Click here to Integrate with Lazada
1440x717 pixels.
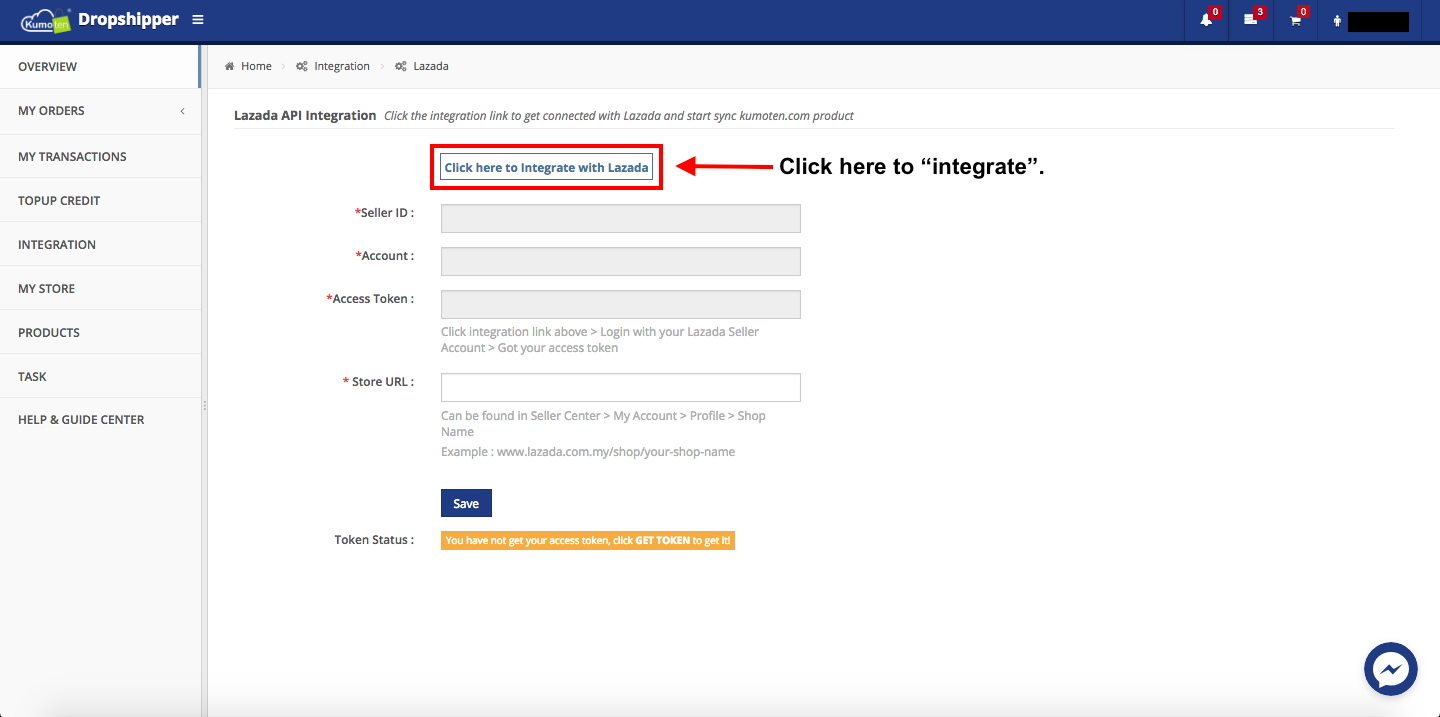point(546,167)
